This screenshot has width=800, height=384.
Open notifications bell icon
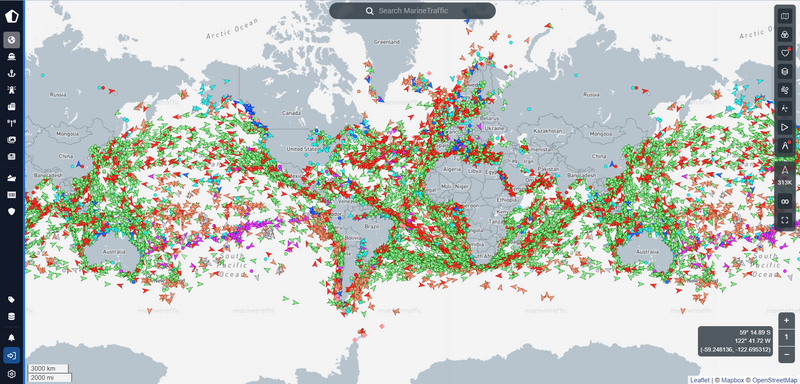[x=12, y=338]
